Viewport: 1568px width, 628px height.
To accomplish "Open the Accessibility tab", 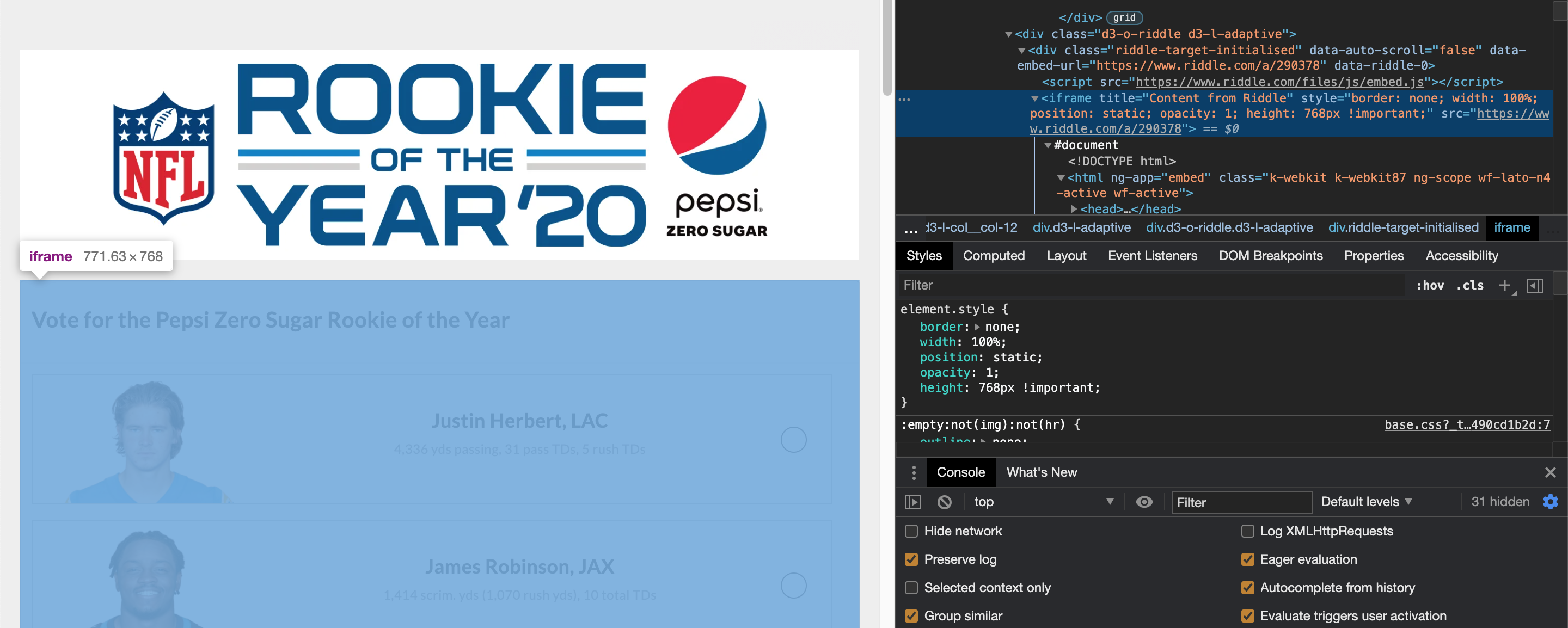I will coord(1461,256).
